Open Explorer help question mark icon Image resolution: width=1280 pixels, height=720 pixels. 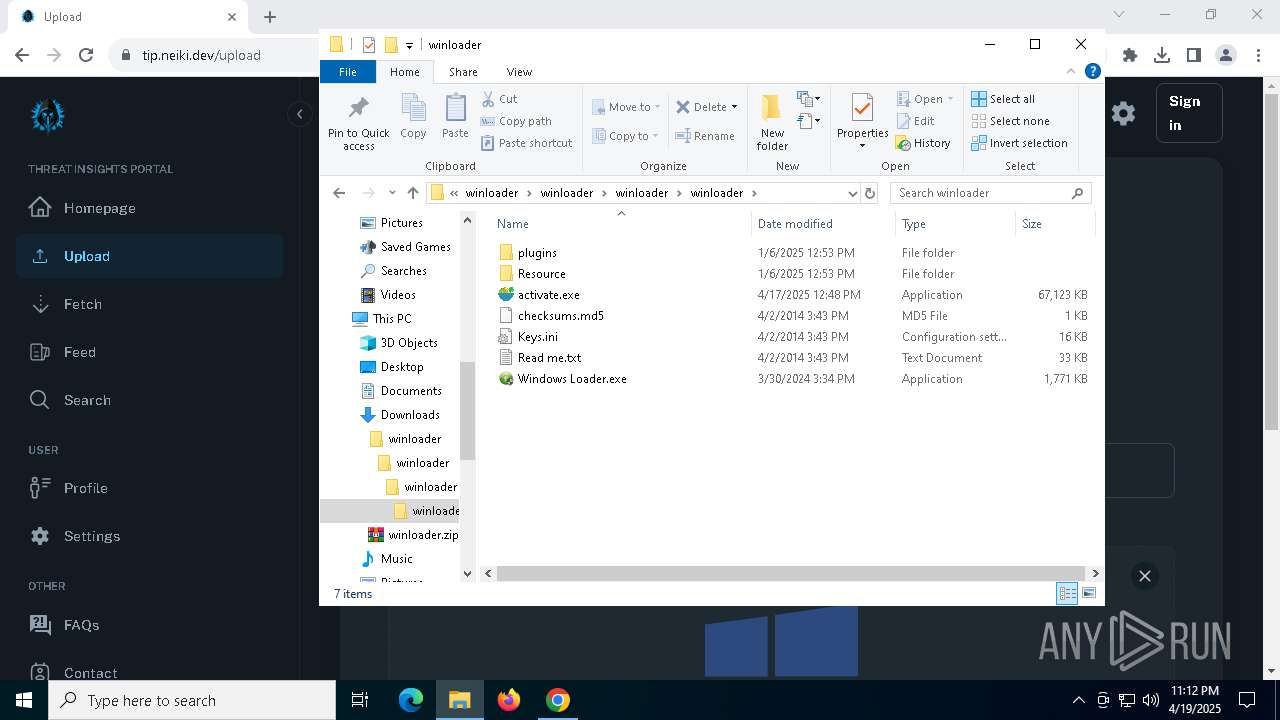coord(1093,71)
